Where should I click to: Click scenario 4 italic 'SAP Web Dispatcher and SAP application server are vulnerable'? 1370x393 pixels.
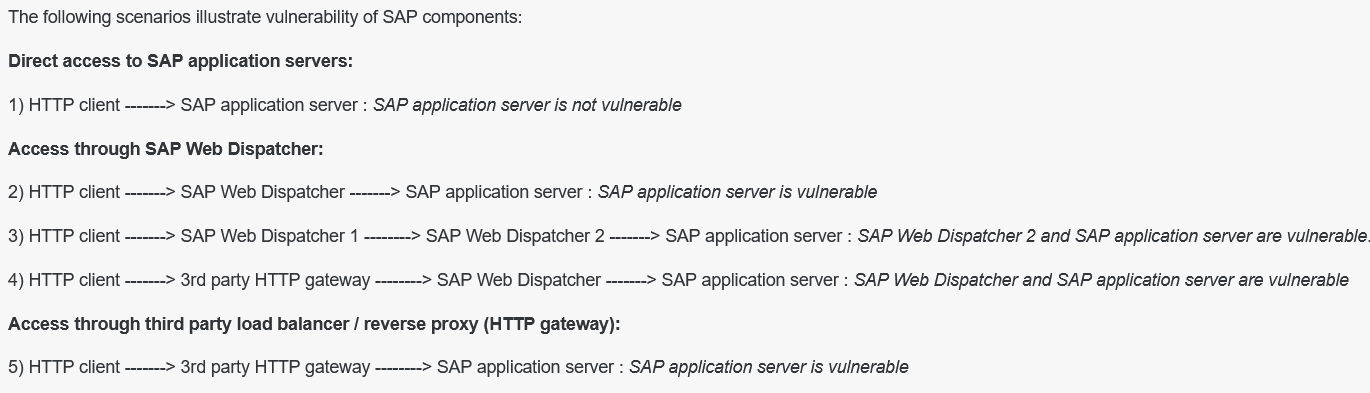[1101, 280]
